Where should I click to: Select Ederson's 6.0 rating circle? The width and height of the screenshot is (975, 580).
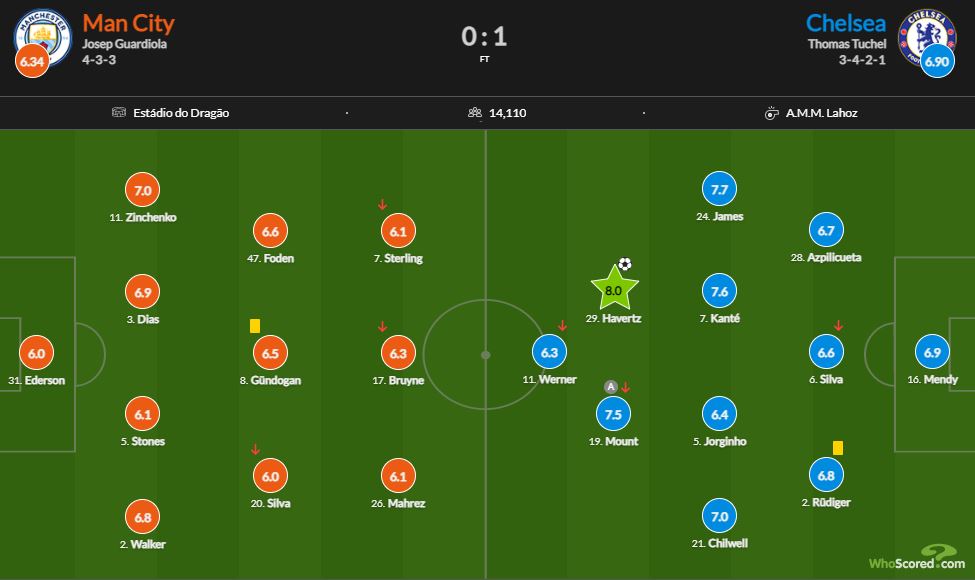pos(37,353)
